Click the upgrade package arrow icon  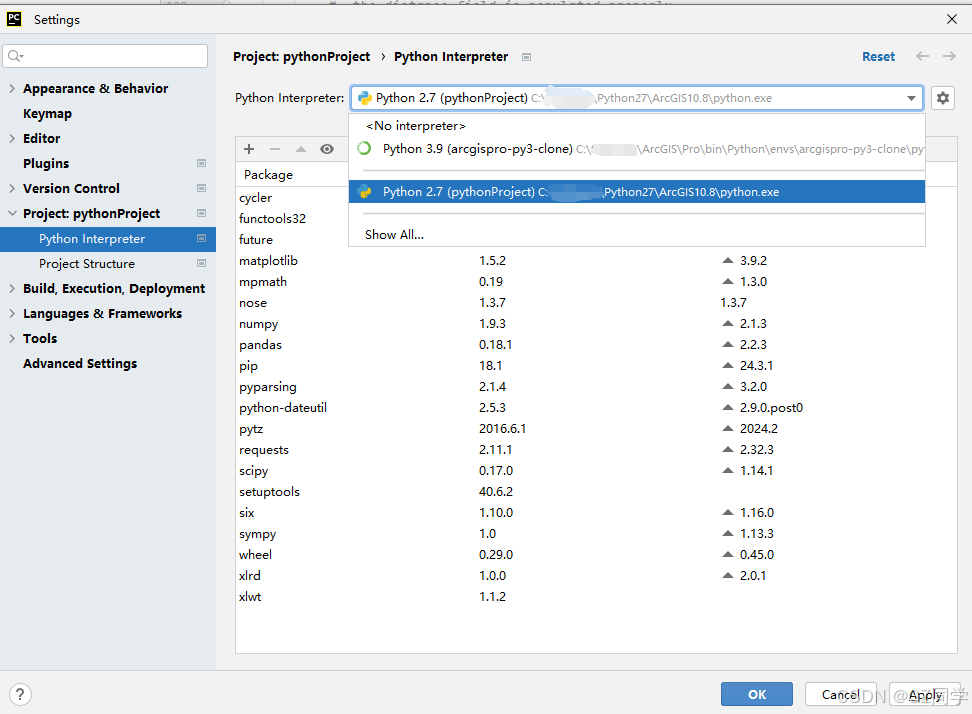301,149
